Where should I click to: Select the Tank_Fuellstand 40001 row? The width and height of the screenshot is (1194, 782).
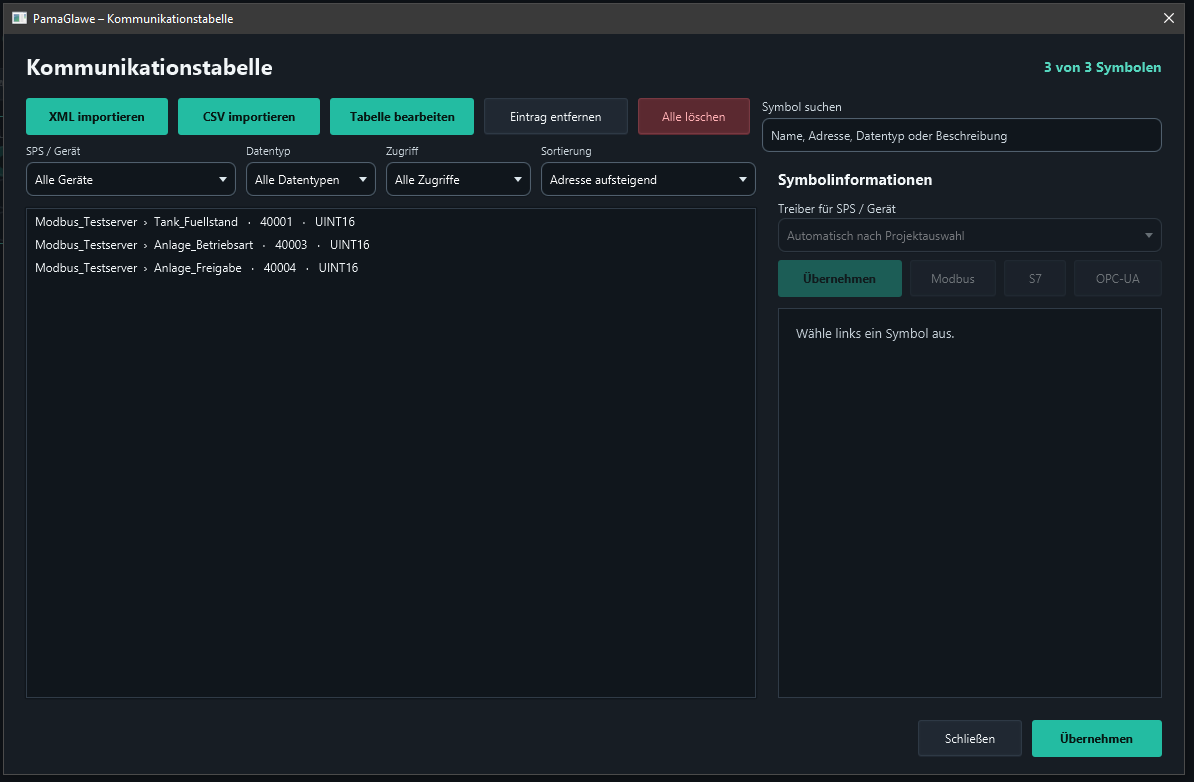click(x=391, y=222)
